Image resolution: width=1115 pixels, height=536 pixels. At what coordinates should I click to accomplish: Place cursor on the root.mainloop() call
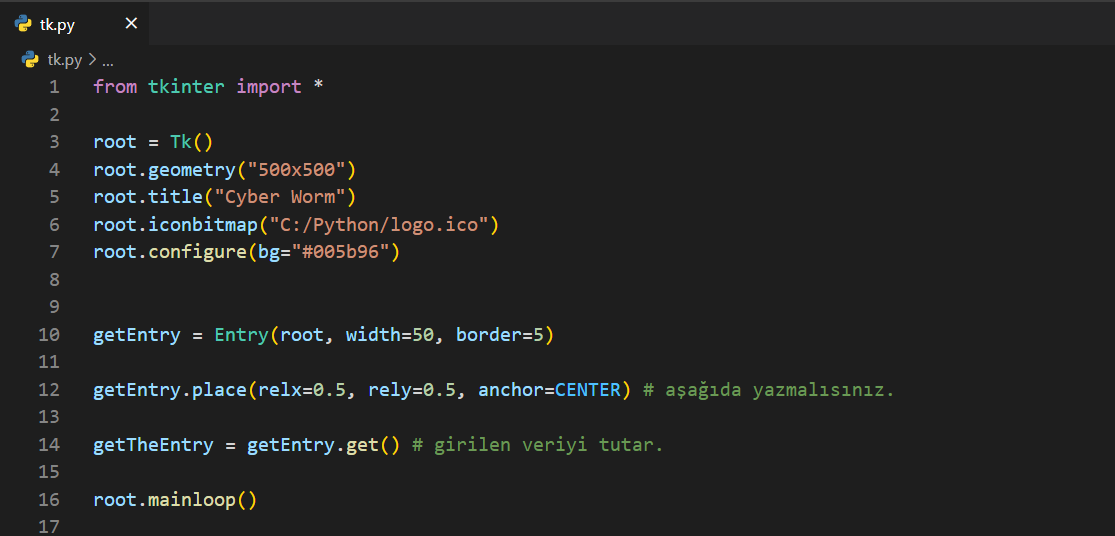pyautogui.click(x=175, y=499)
